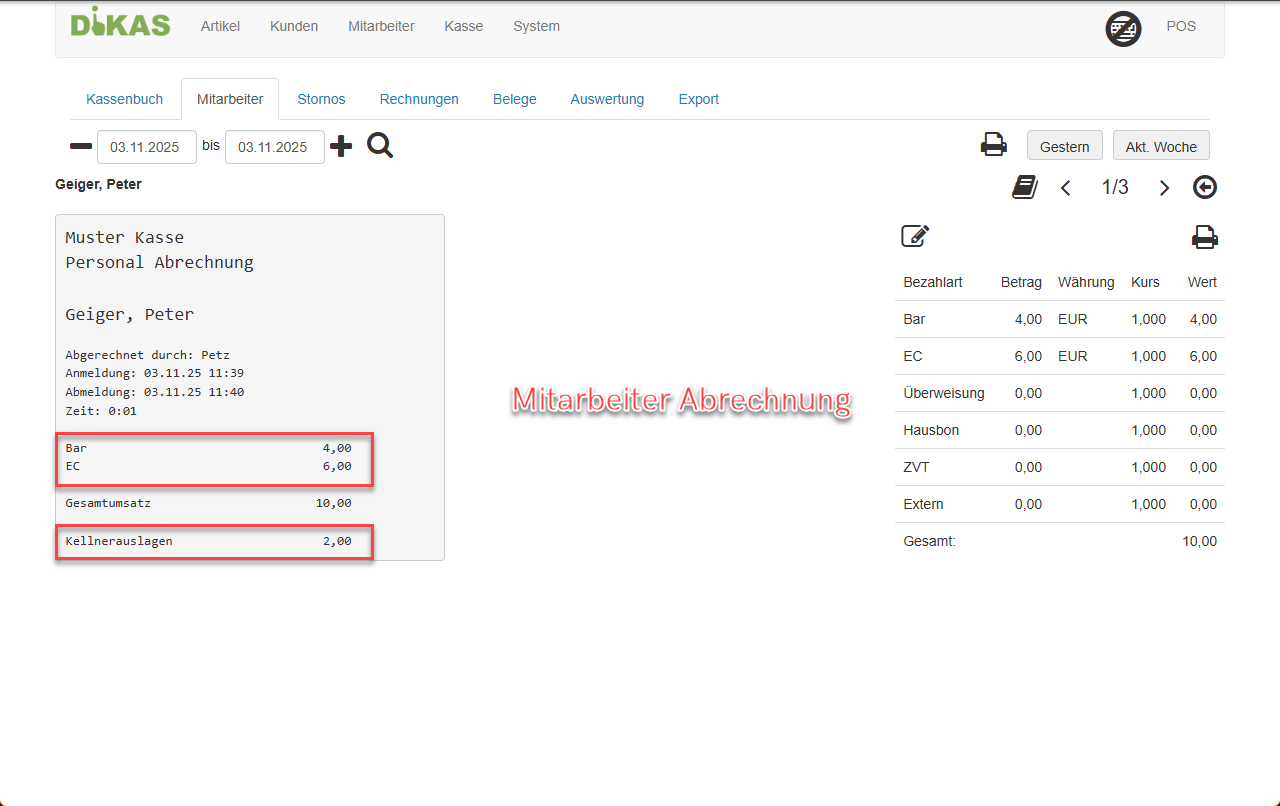Click the printer icon beside Gestern
Screen dimensions: 1280x806
[993, 145]
